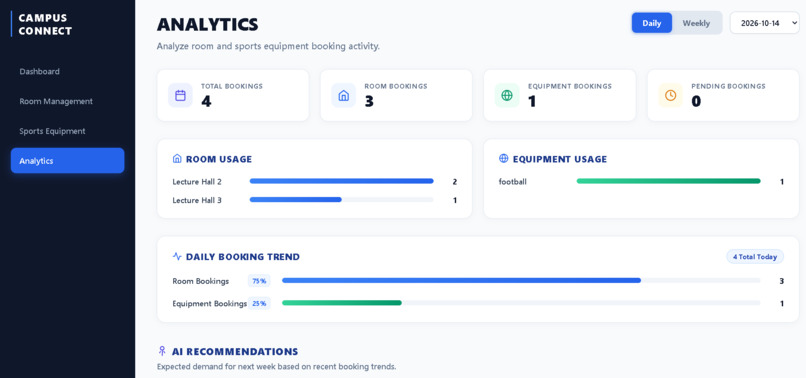
Task: Click the Lecture Hall 3 label
Action: (x=197, y=200)
